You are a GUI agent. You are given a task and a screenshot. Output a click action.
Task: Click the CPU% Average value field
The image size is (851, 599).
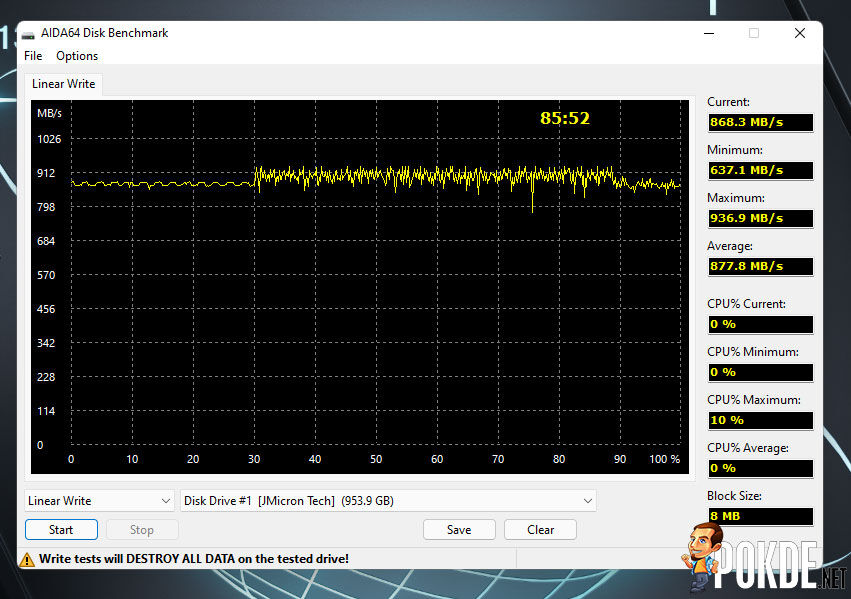pos(760,468)
